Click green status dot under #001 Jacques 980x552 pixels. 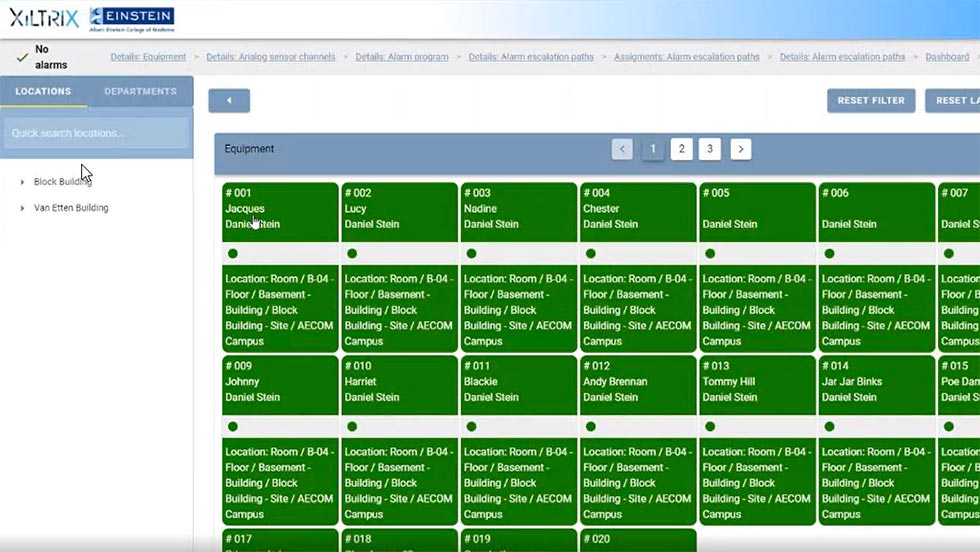pos(233,254)
